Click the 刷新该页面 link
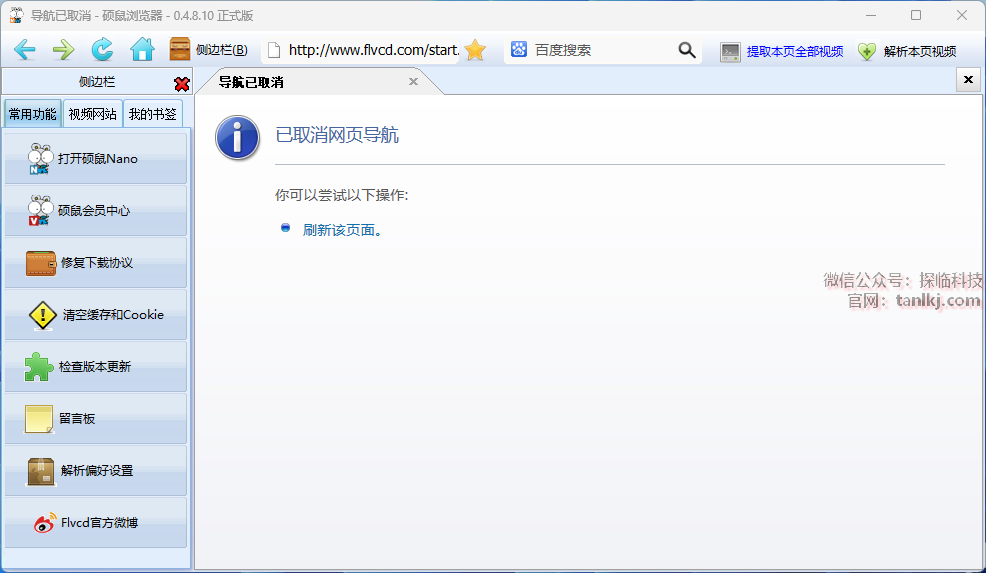Screen dimensions: 986x573 [x=342, y=230]
